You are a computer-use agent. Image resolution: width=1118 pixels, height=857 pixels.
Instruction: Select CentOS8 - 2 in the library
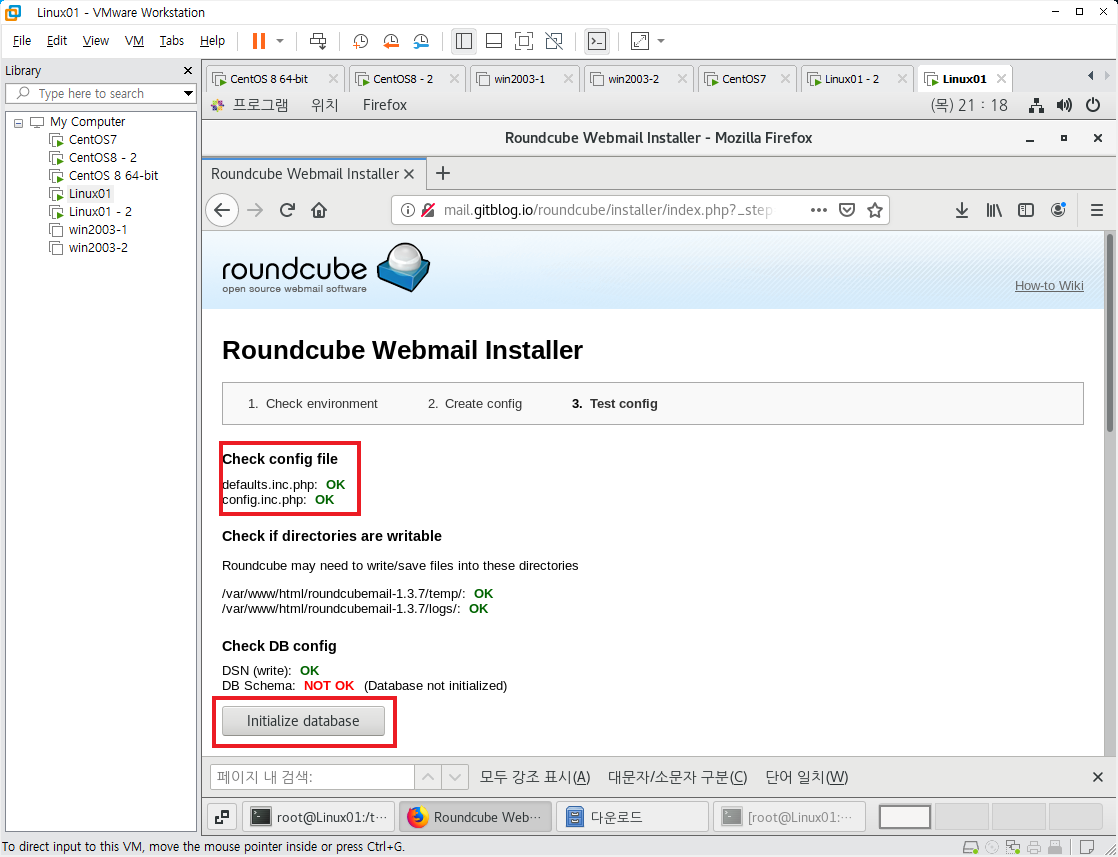click(102, 158)
